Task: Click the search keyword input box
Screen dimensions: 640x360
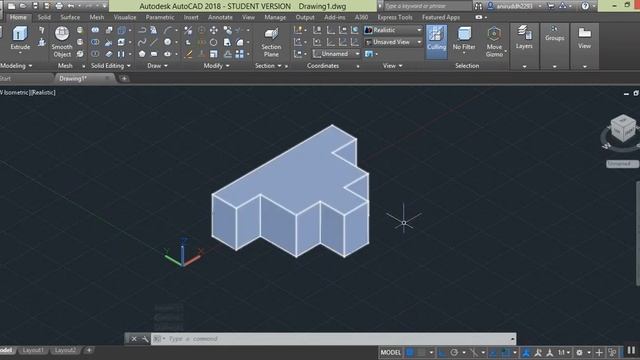Action: 428,6
